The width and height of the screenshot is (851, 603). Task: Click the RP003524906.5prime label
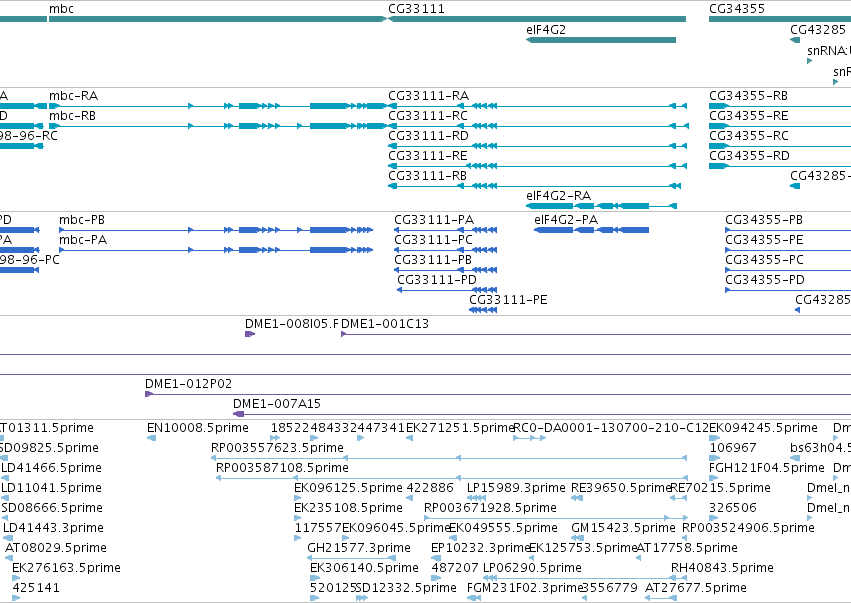click(x=748, y=529)
